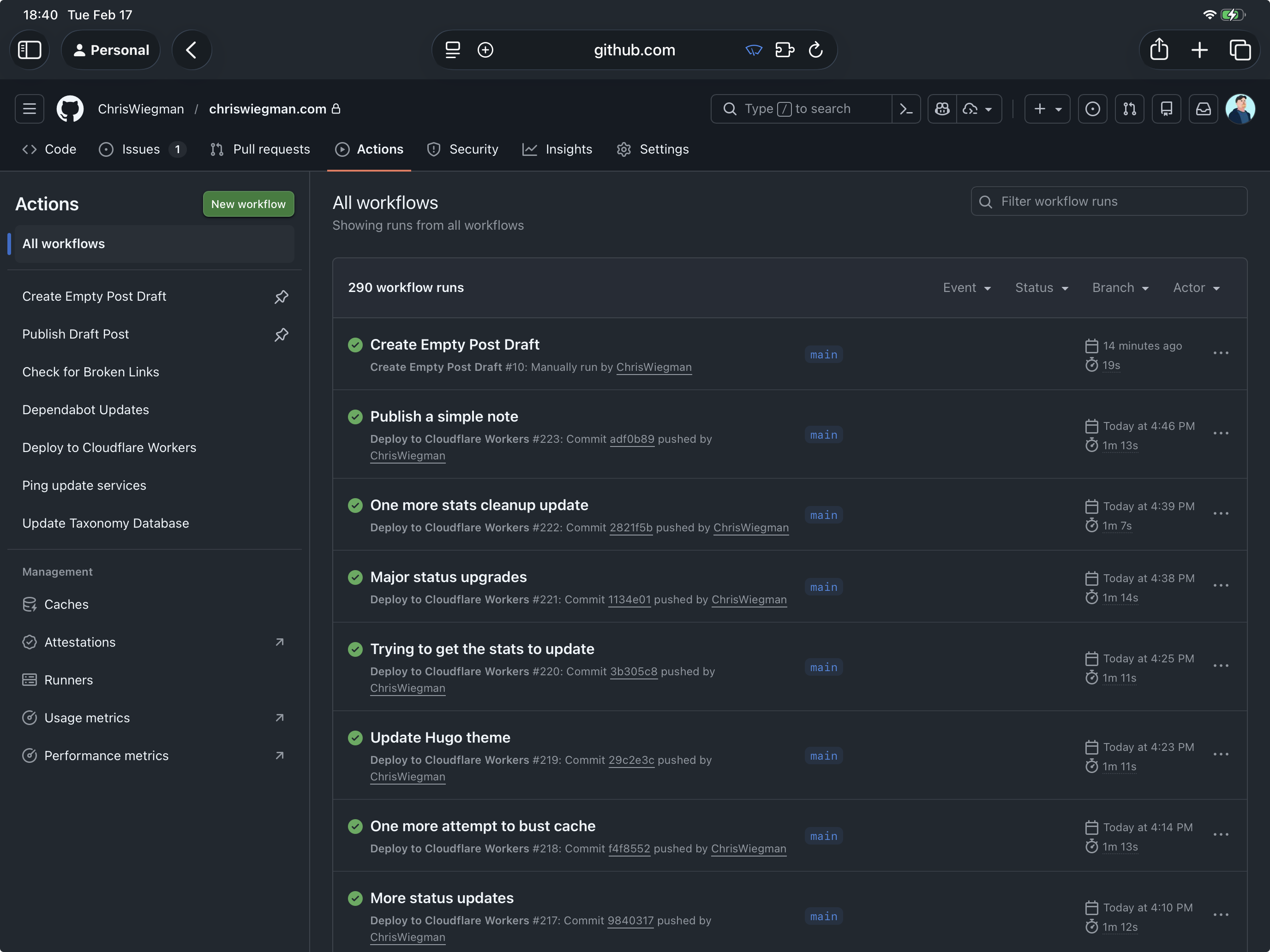Focus the Filter workflow runs field

point(1108,202)
